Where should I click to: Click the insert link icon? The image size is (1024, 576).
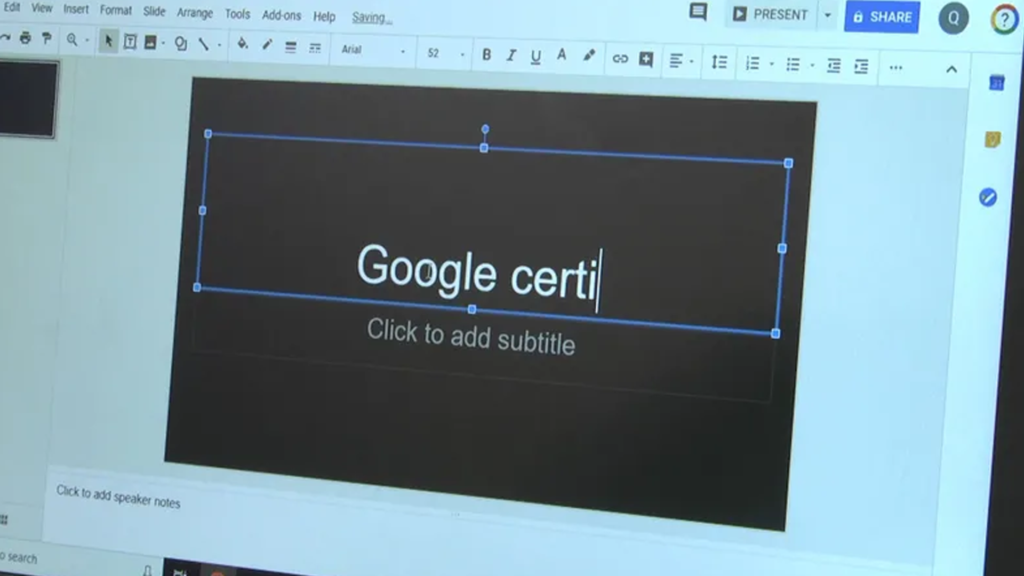click(x=620, y=59)
